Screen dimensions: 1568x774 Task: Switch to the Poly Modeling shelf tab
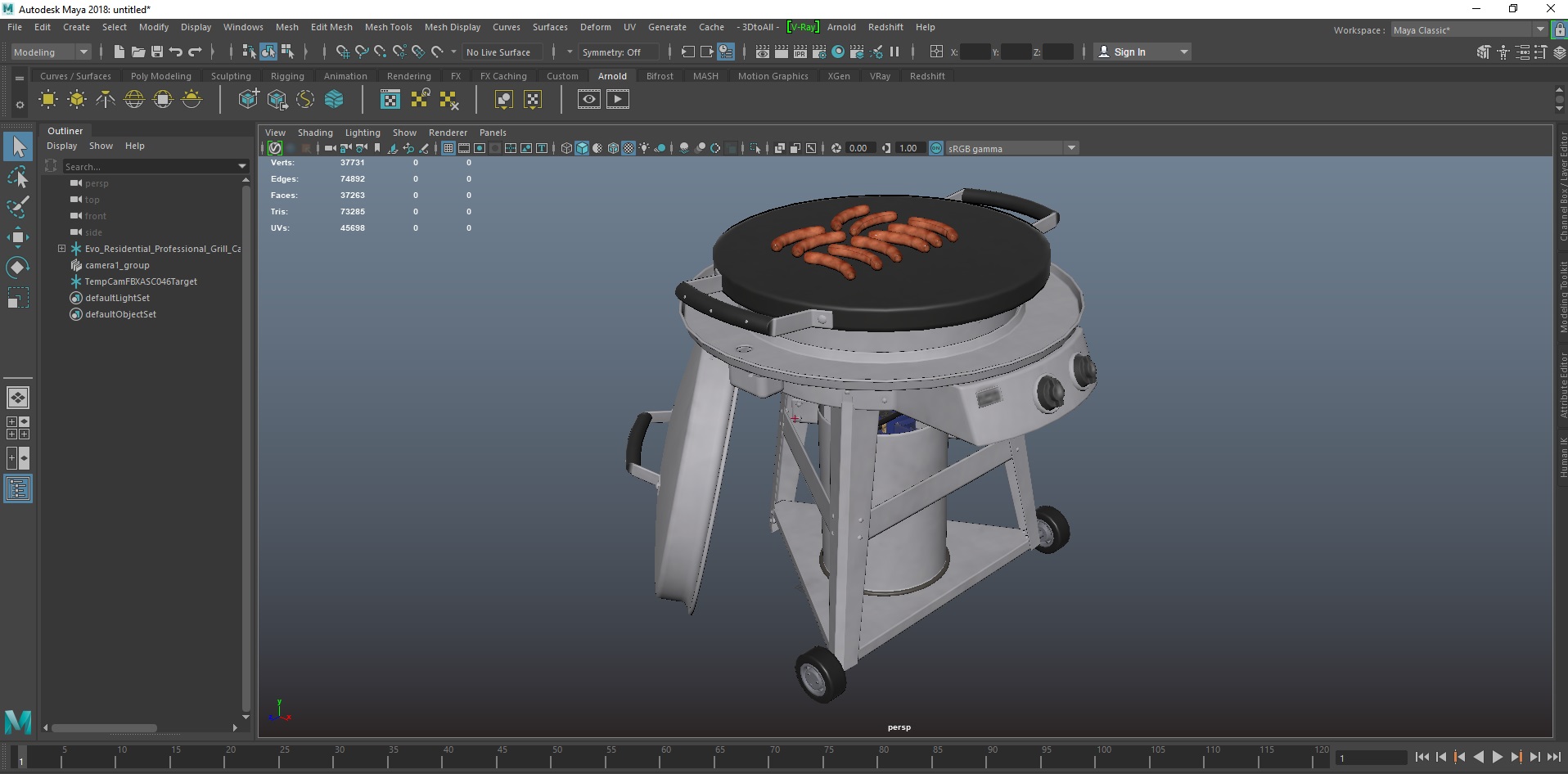[x=160, y=76]
